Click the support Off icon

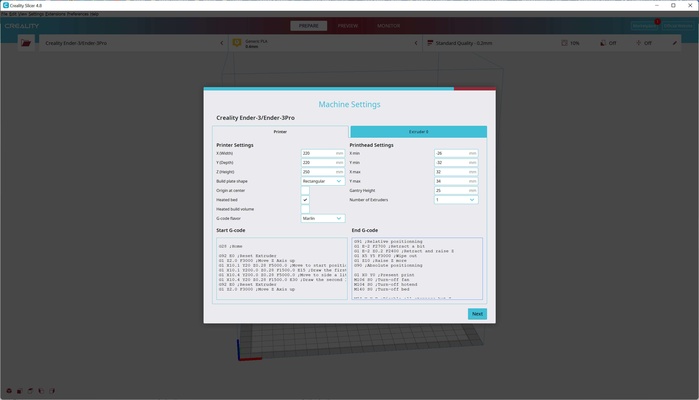click(603, 43)
